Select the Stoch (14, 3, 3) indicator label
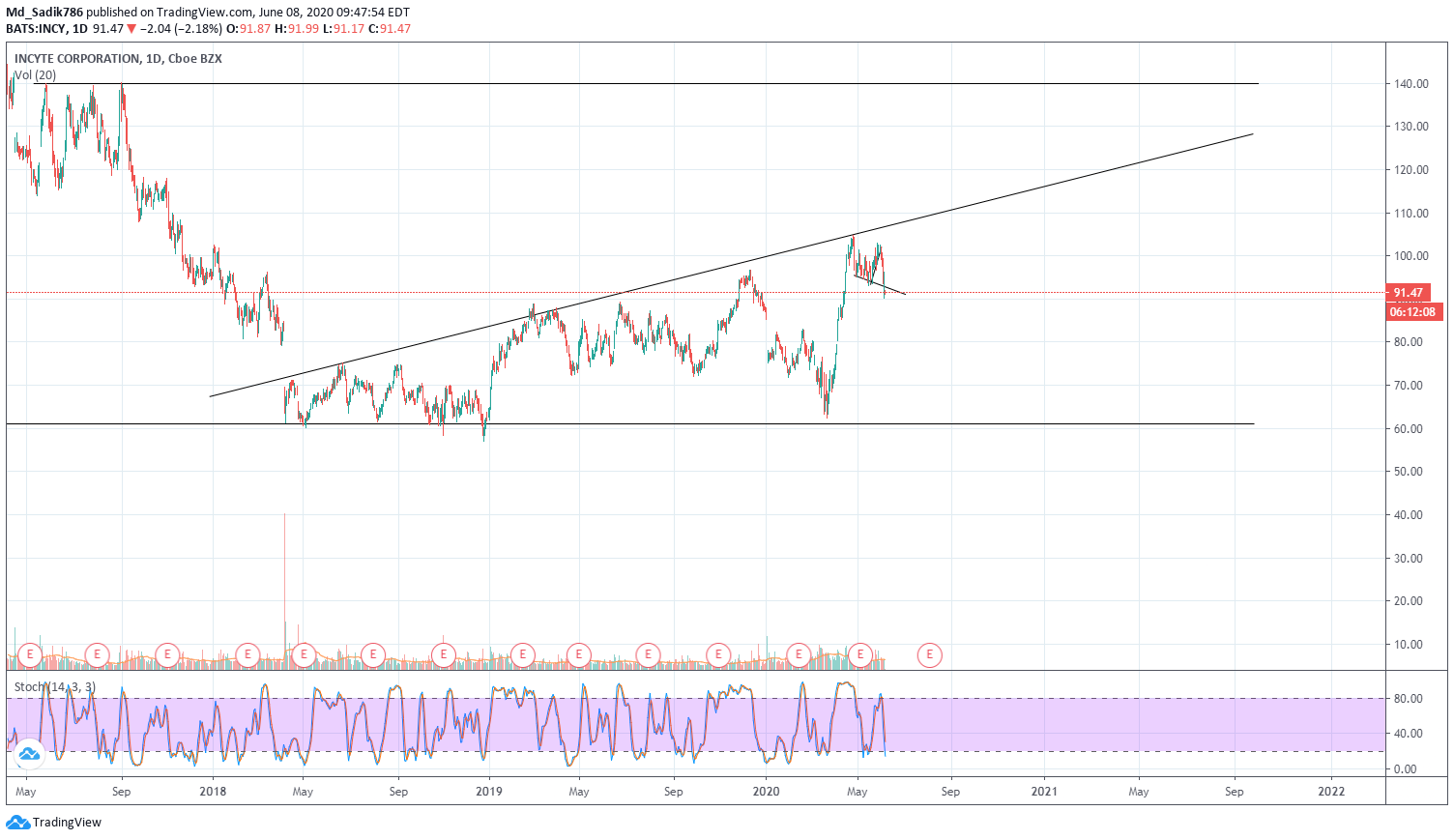The height and width of the screenshot is (840, 1454). coord(55,687)
